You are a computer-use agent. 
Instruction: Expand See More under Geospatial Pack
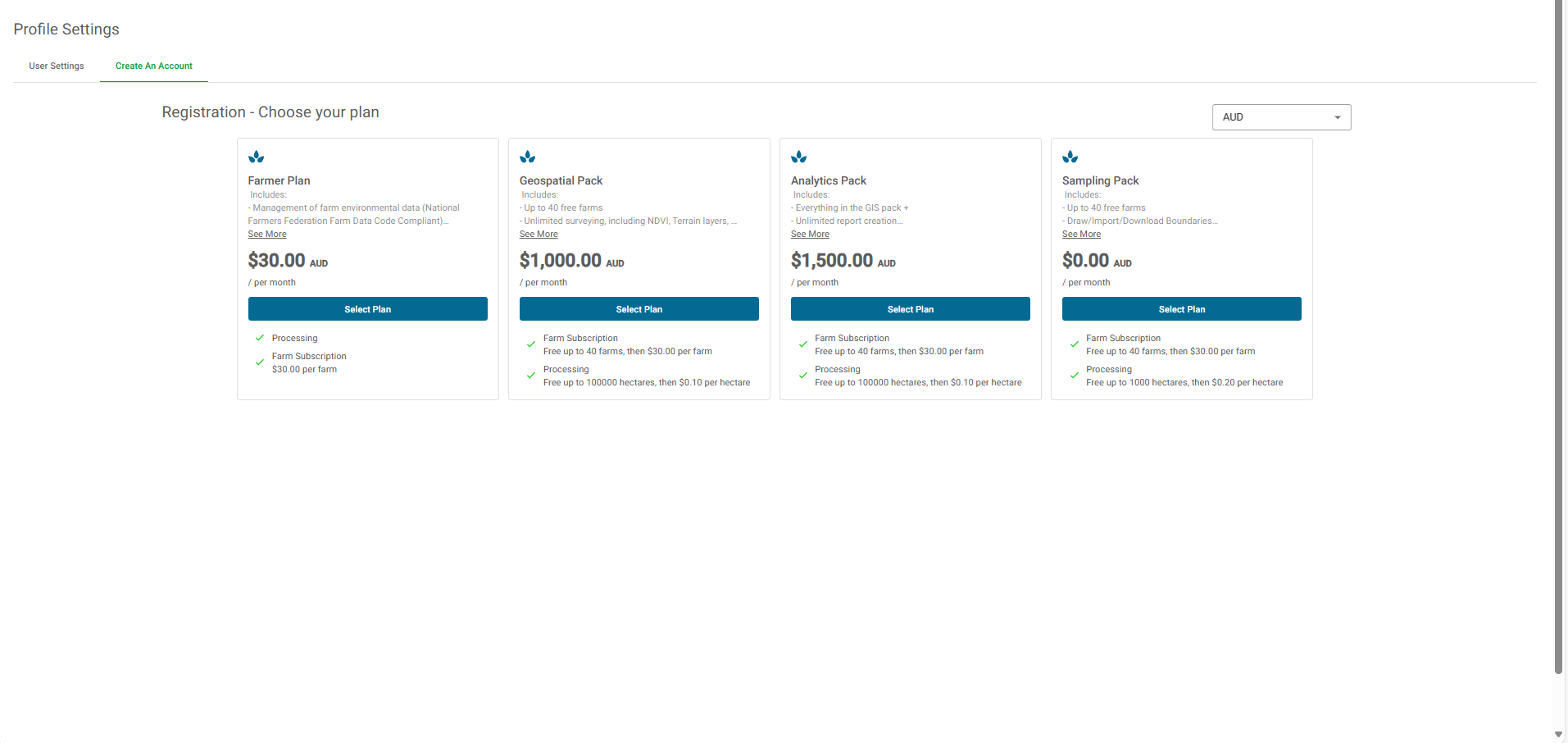[x=539, y=235]
